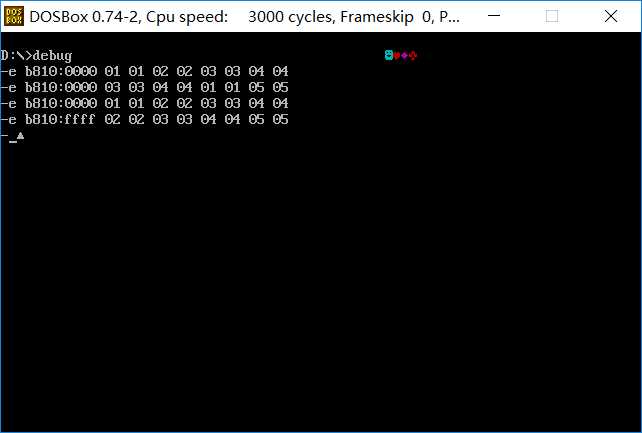Click the first "b810:0000" address text
642x433 pixels.
click(x=61, y=72)
